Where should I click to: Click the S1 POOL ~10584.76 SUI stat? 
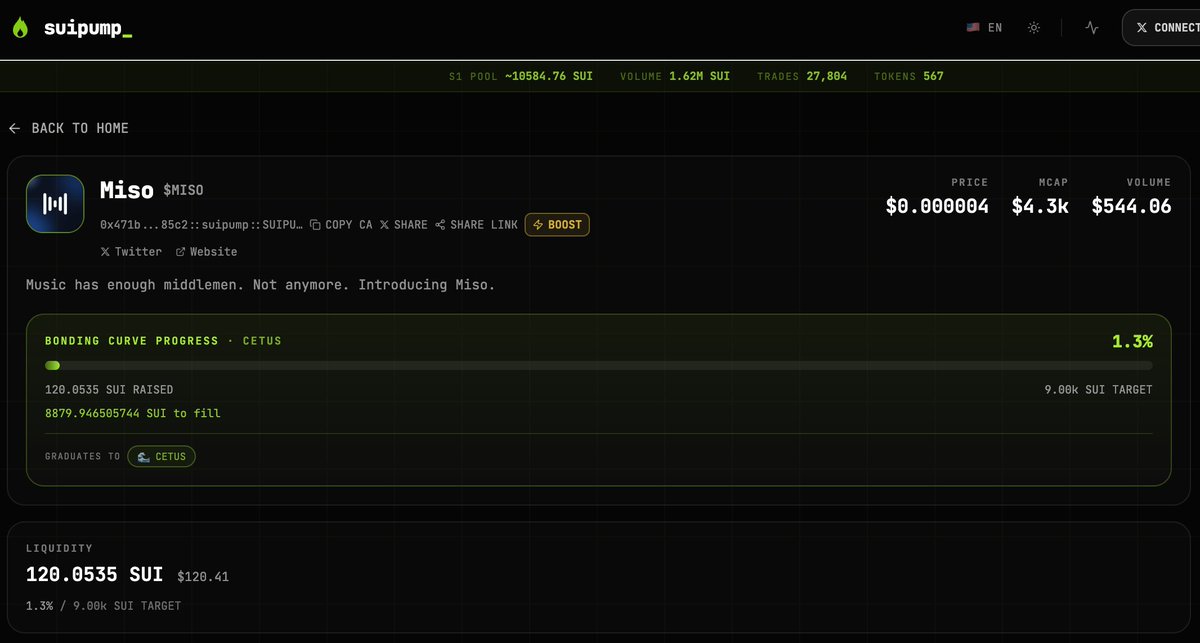point(520,76)
